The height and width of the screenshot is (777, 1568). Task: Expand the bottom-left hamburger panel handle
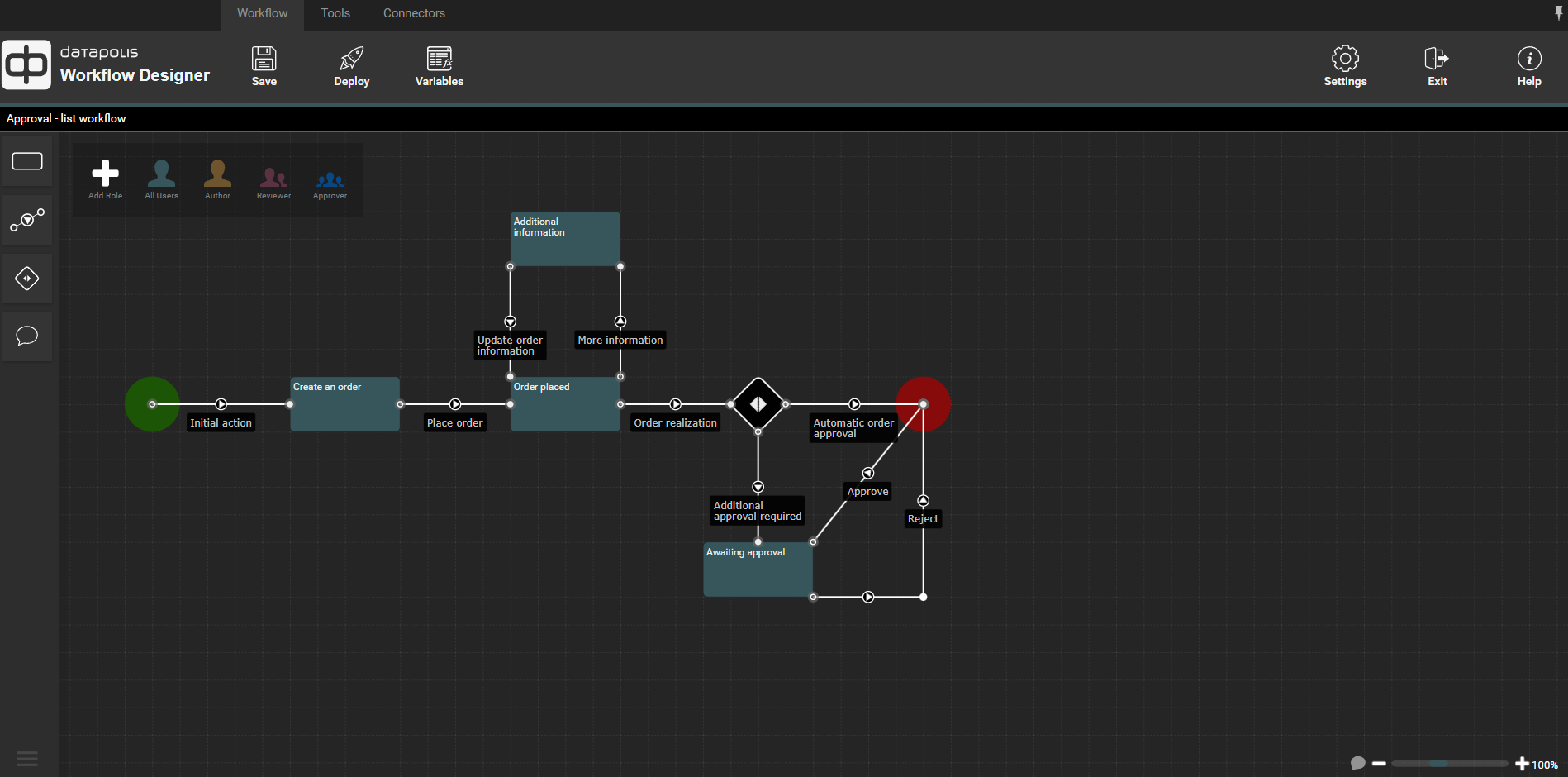click(27, 758)
